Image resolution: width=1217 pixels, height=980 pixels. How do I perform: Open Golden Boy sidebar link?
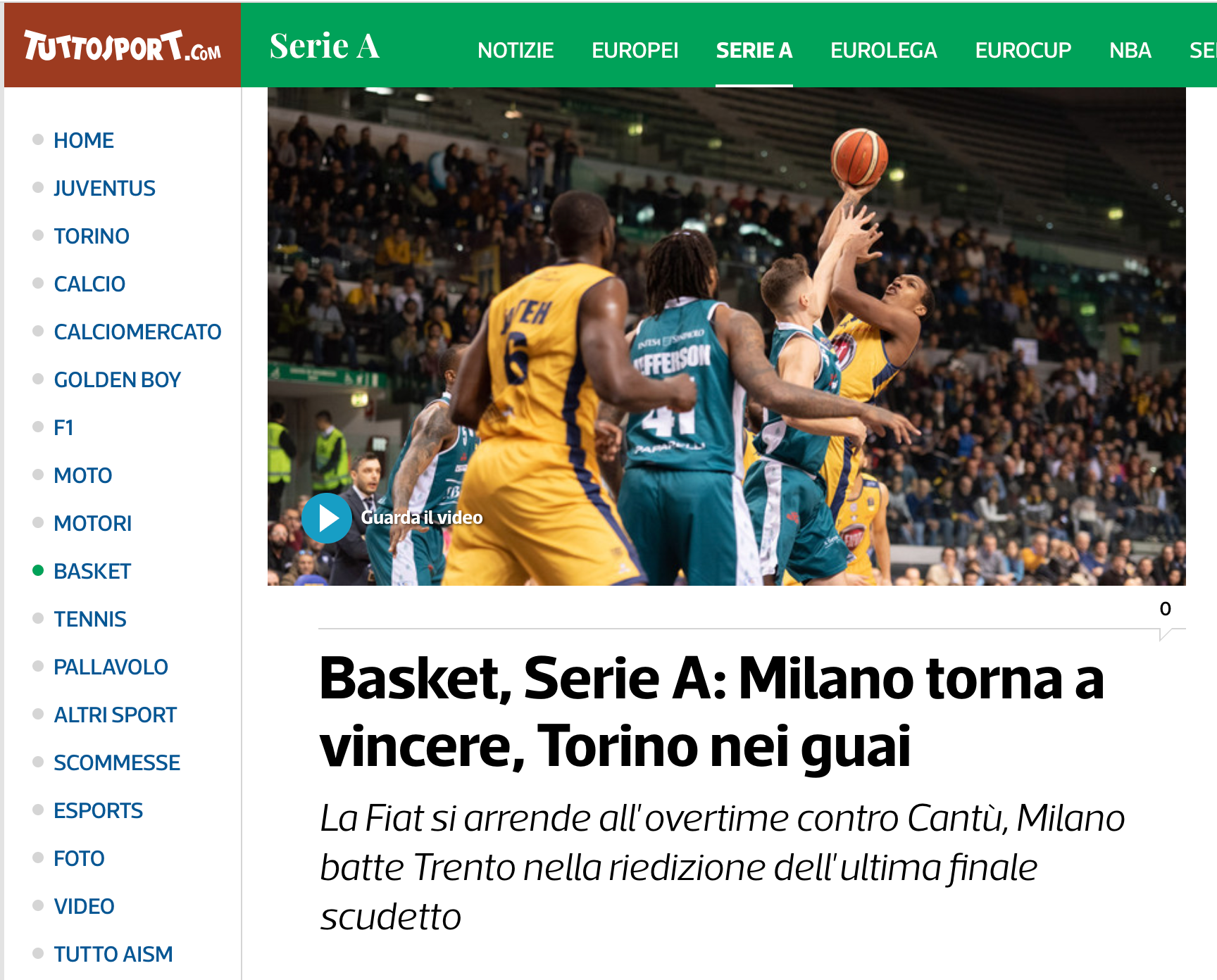point(117,380)
